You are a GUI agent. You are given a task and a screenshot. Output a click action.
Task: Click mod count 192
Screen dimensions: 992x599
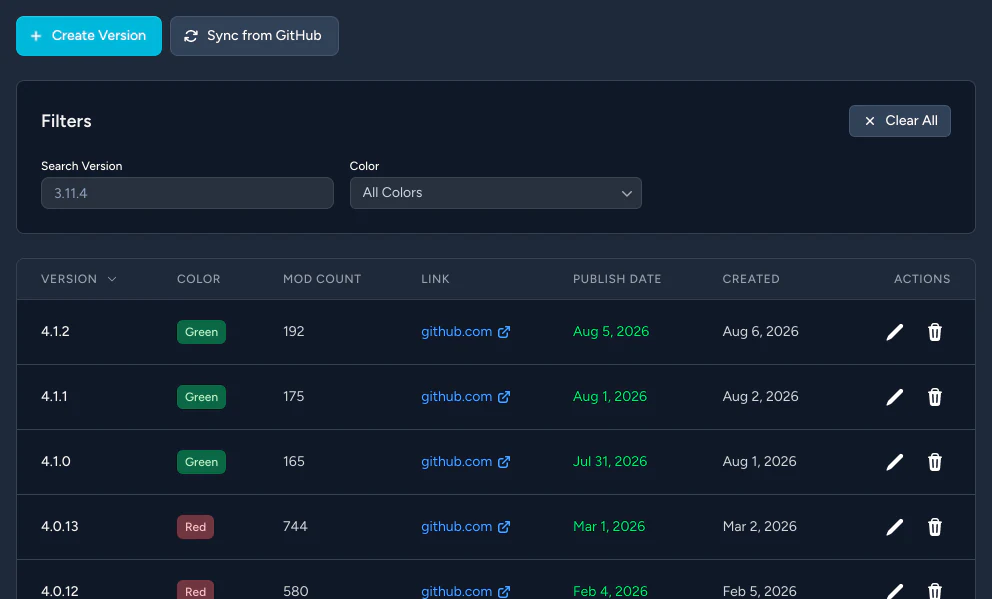click(294, 331)
